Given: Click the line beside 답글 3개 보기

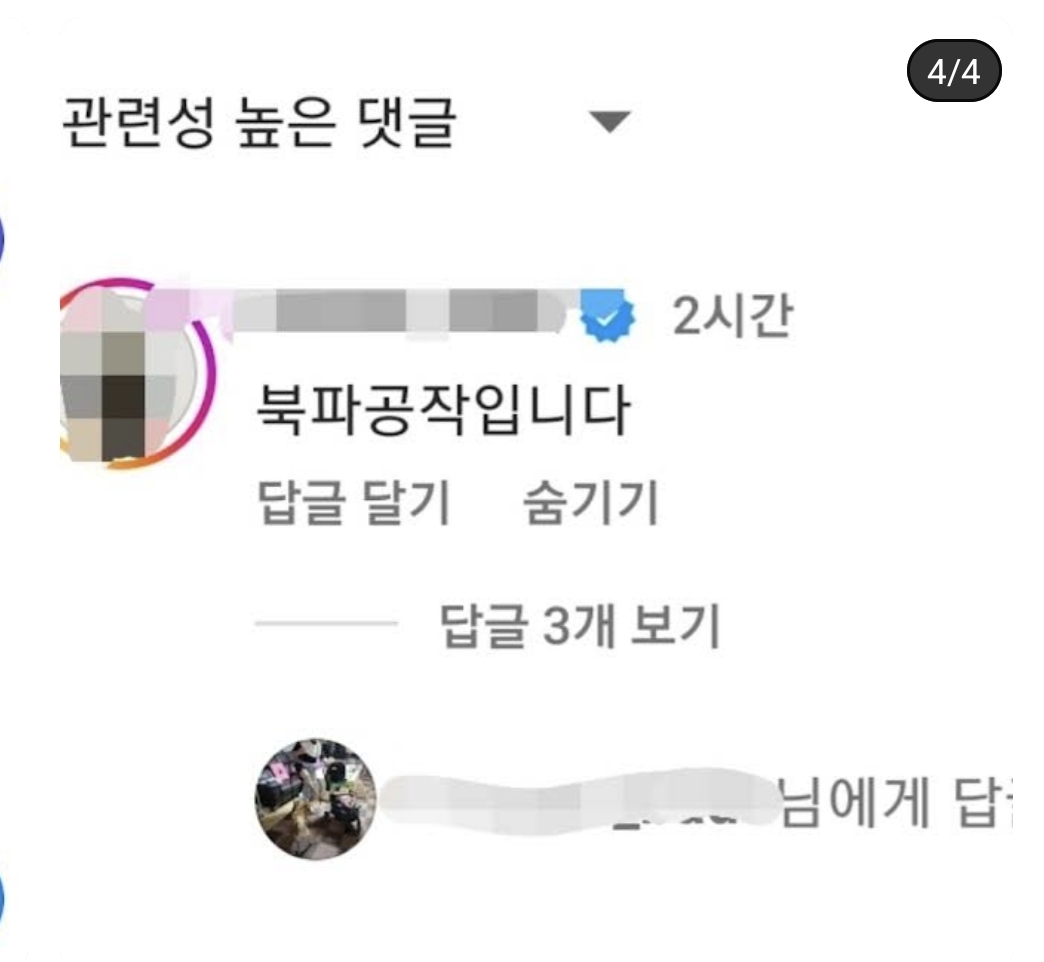Looking at the screenshot, I should (x=326, y=623).
